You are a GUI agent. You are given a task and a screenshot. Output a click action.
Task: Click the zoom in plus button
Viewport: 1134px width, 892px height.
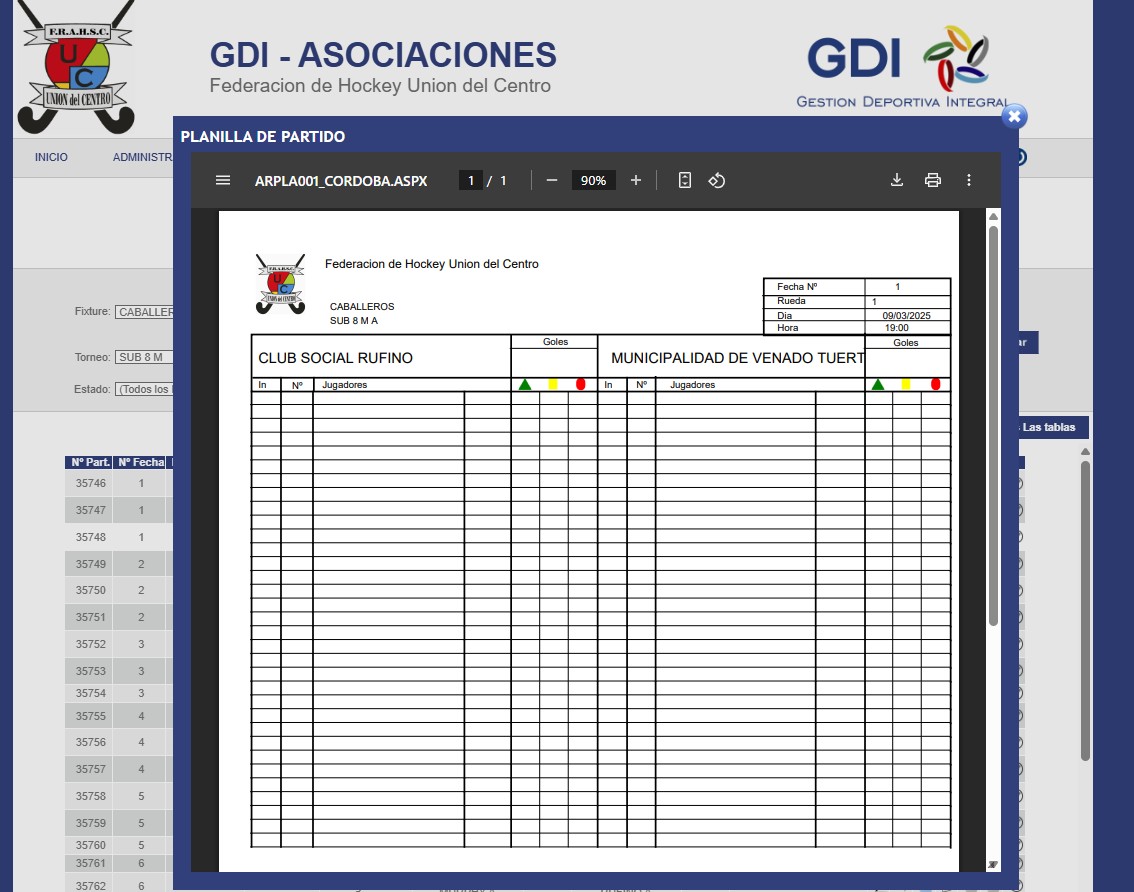tap(636, 180)
